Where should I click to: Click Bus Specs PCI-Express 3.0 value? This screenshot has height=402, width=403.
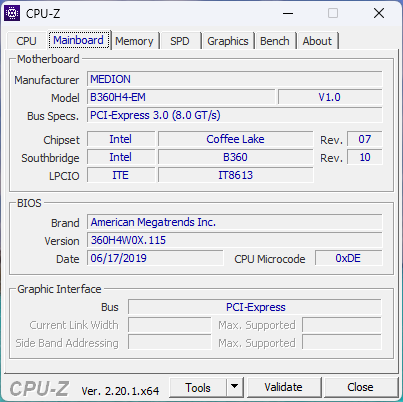tap(235, 115)
